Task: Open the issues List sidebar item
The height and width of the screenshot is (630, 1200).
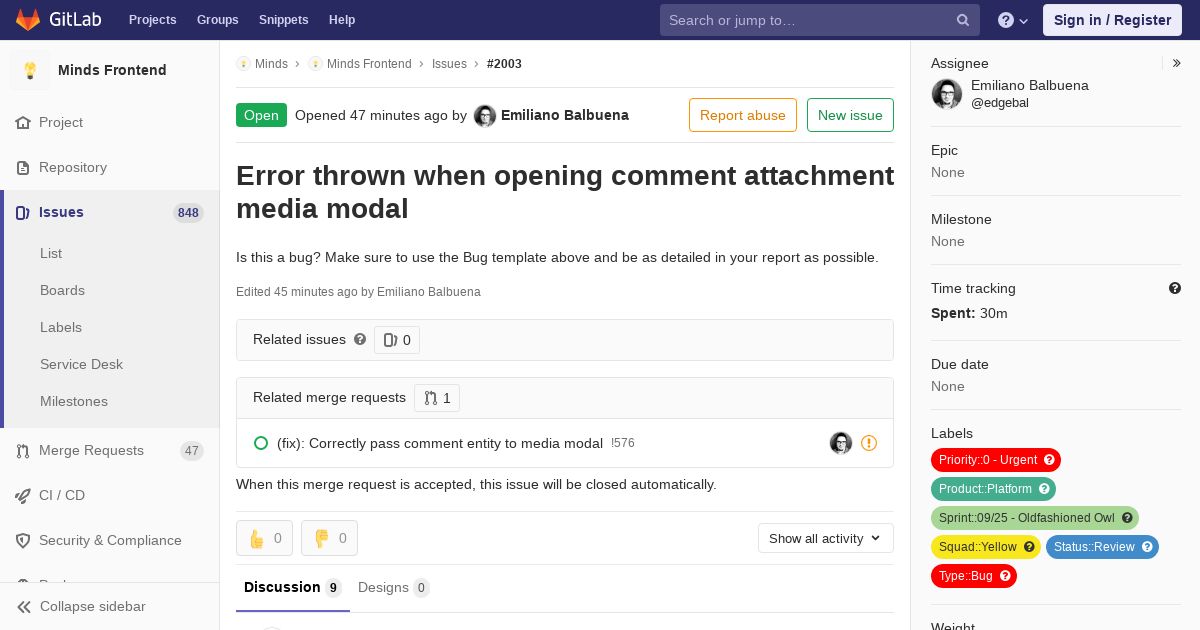Action: pyautogui.click(x=51, y=253)
